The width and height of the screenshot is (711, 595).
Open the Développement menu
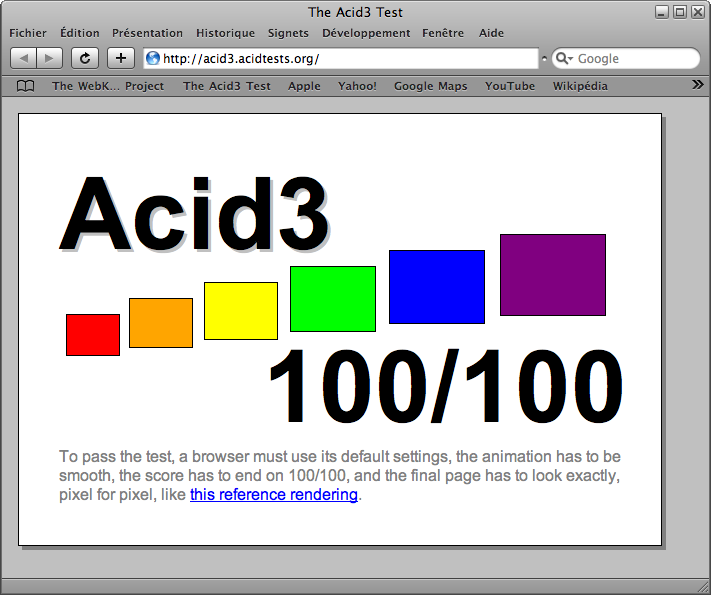[x=366, y=33]
